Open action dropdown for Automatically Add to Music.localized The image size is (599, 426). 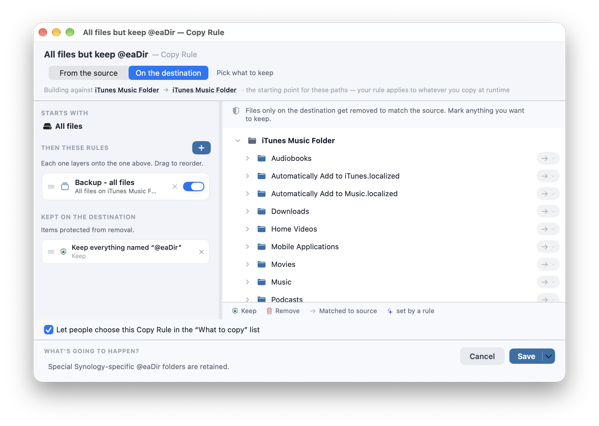pos(548,194)
